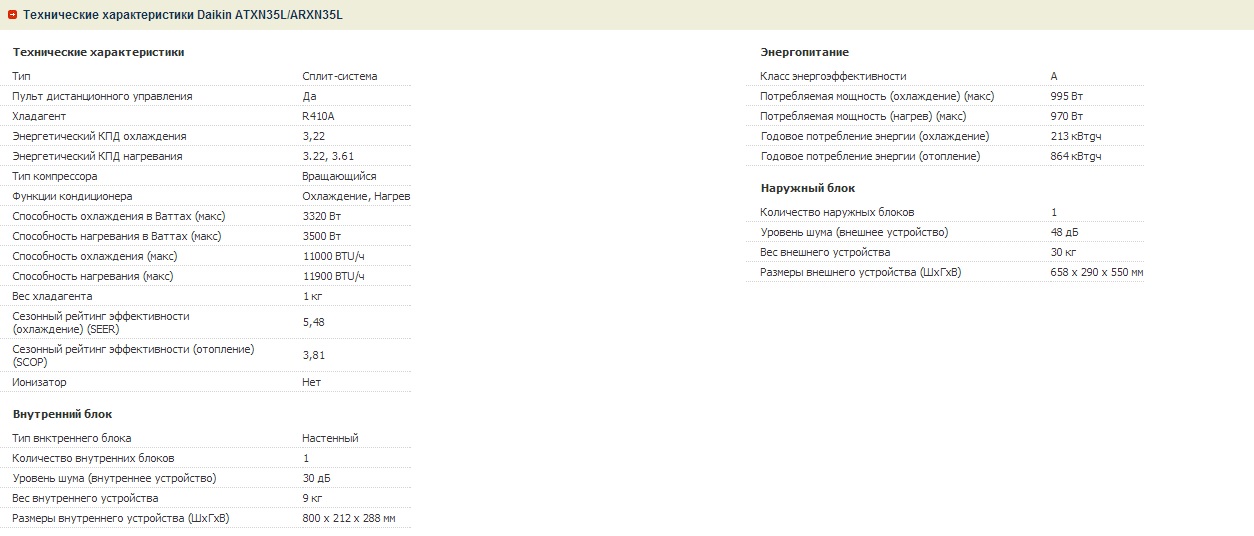
Task: Click the 995 Вт power consumption value
Action: pyautogui.click(x=1066, y=96)
